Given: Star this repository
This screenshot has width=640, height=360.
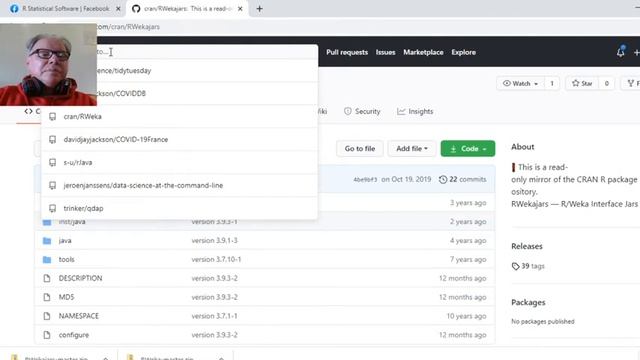Looking at the screenshot, I should [x=582, y=83].
